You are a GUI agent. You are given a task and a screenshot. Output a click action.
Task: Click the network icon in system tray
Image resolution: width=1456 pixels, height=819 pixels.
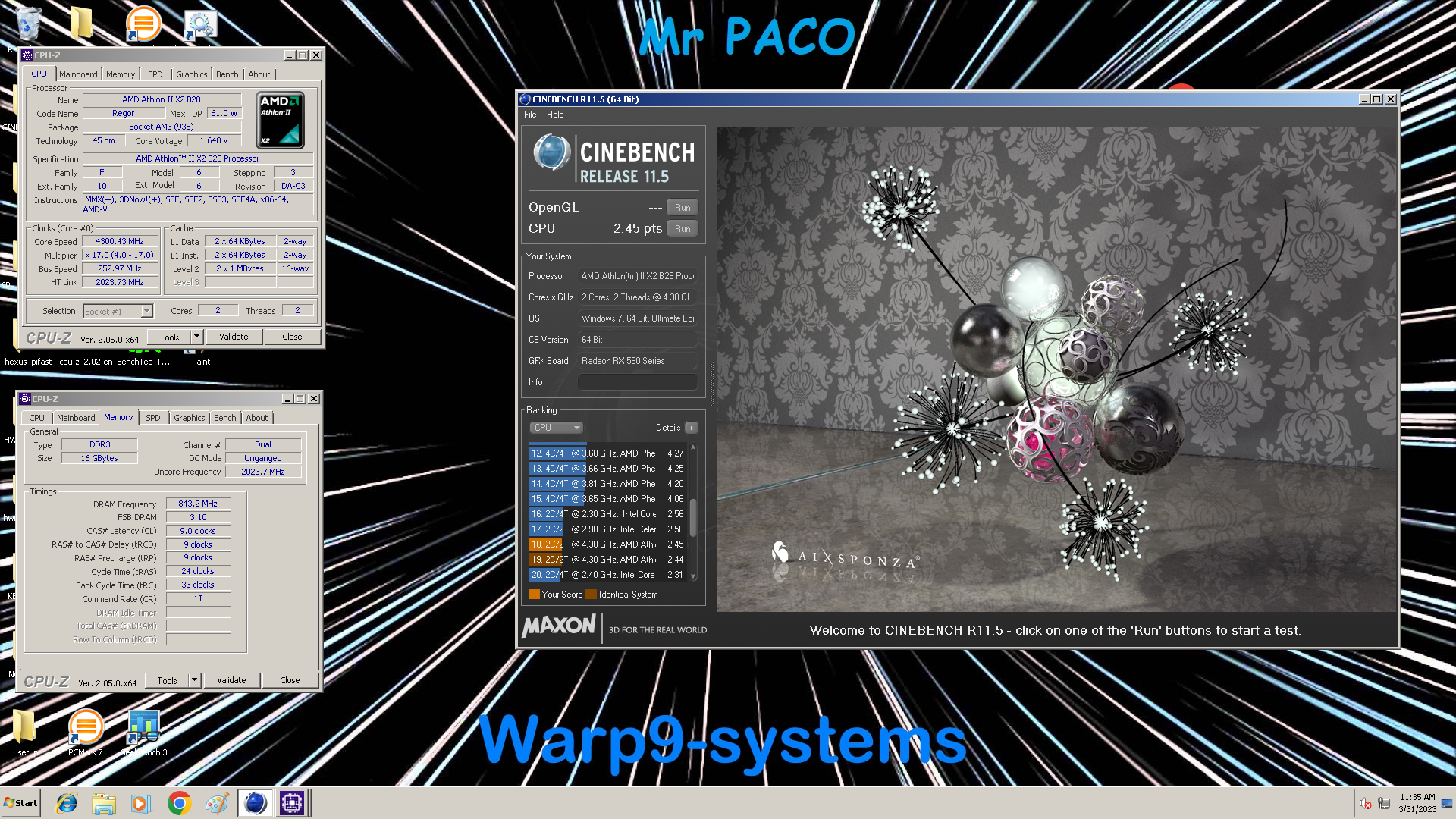(x=1384, y=803)
